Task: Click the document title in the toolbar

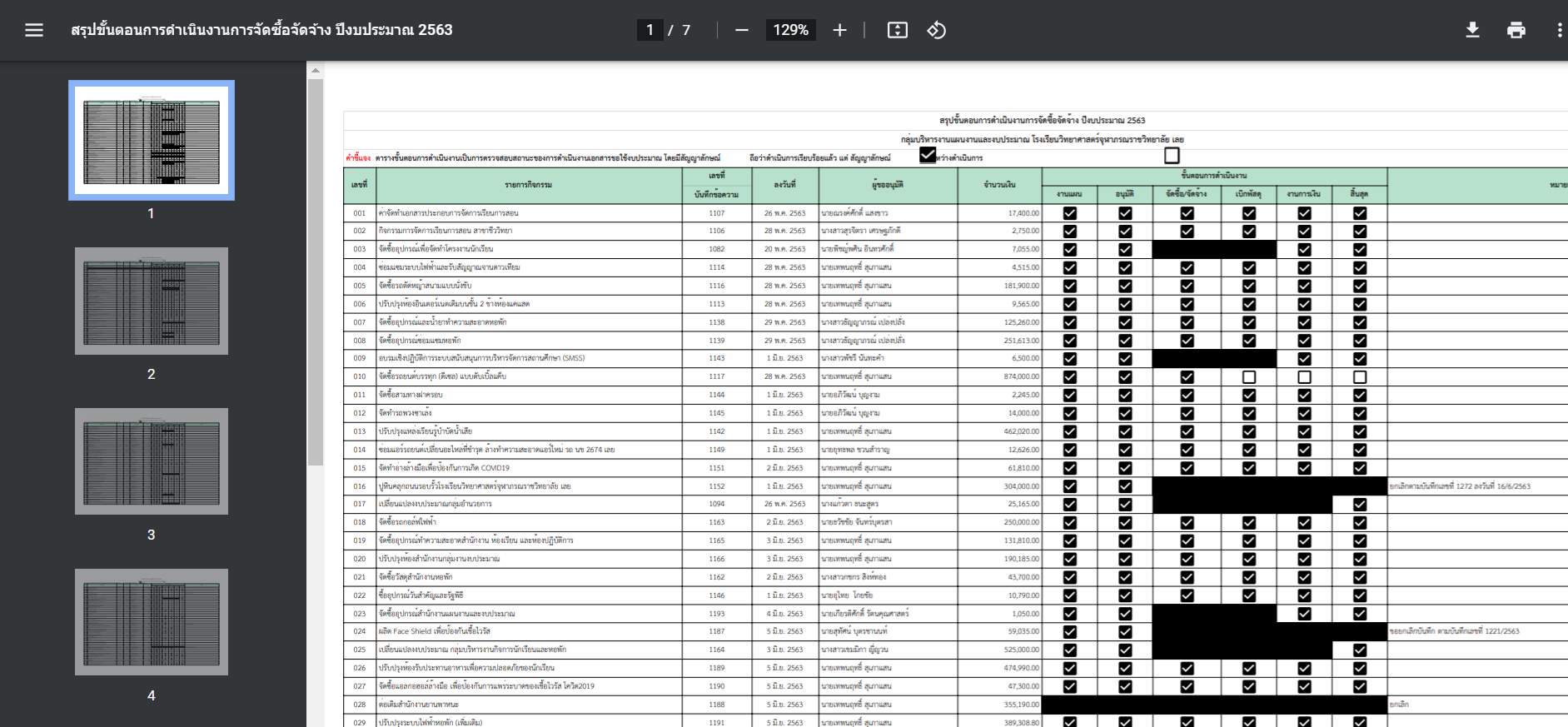Action: click(261, 30)
